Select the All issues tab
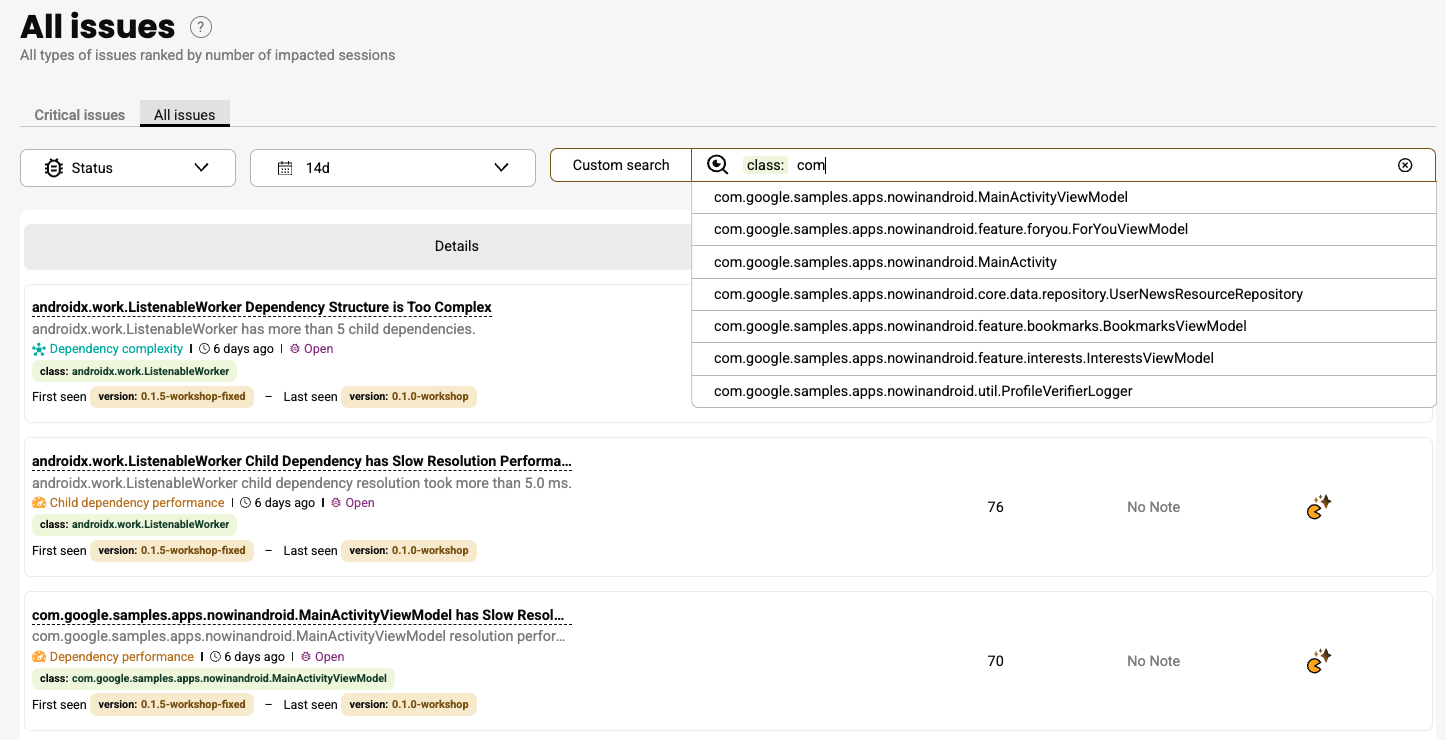Image resolution: width=1446 pixels, height=740 pixels. (185, 115)
